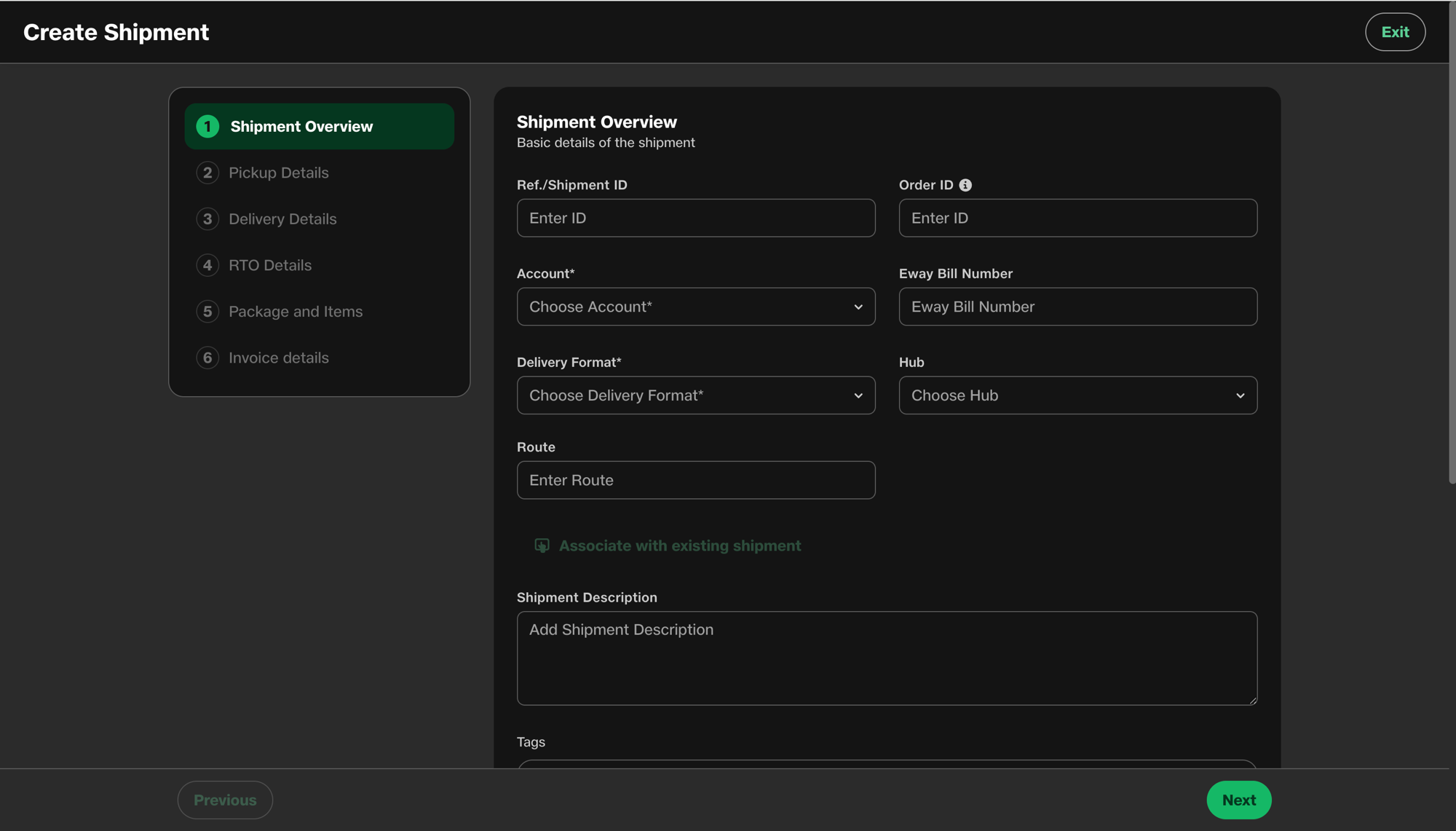Viewport: 1456px width, 831px height.
Task: Click step 5 number circle
Action: [x=207, y=312]
